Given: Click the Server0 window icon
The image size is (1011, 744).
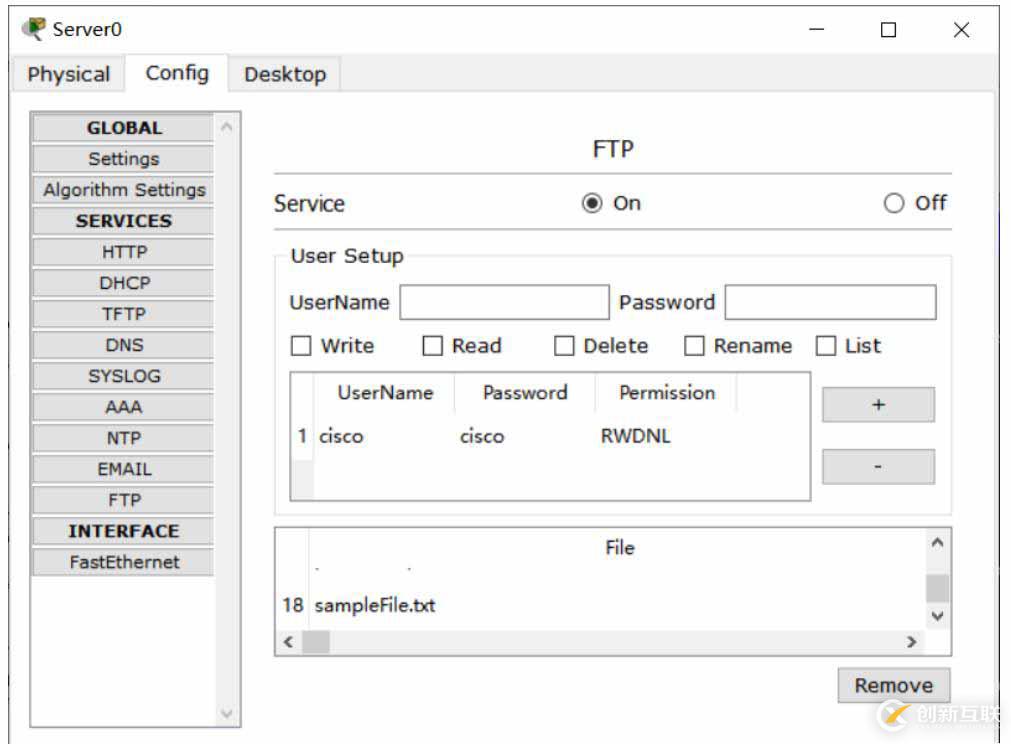Looking at the screenshot, I should pyautogui.click(x=35, y=29).
